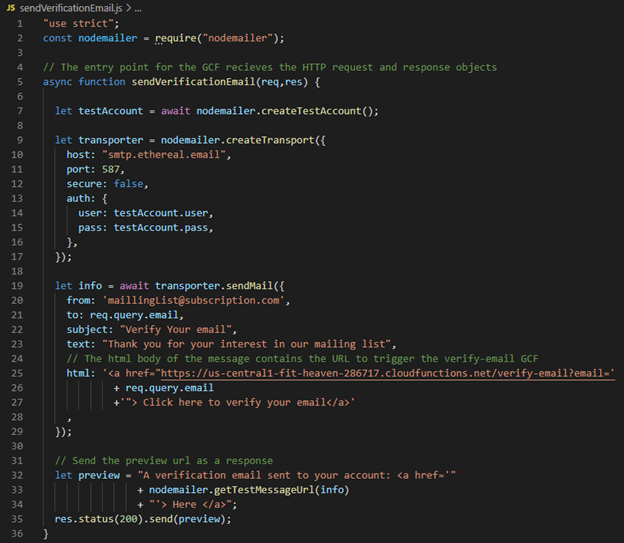Click the "use strict" string on line 1
Screen dimensions: 624x543
tap(78, 23)
